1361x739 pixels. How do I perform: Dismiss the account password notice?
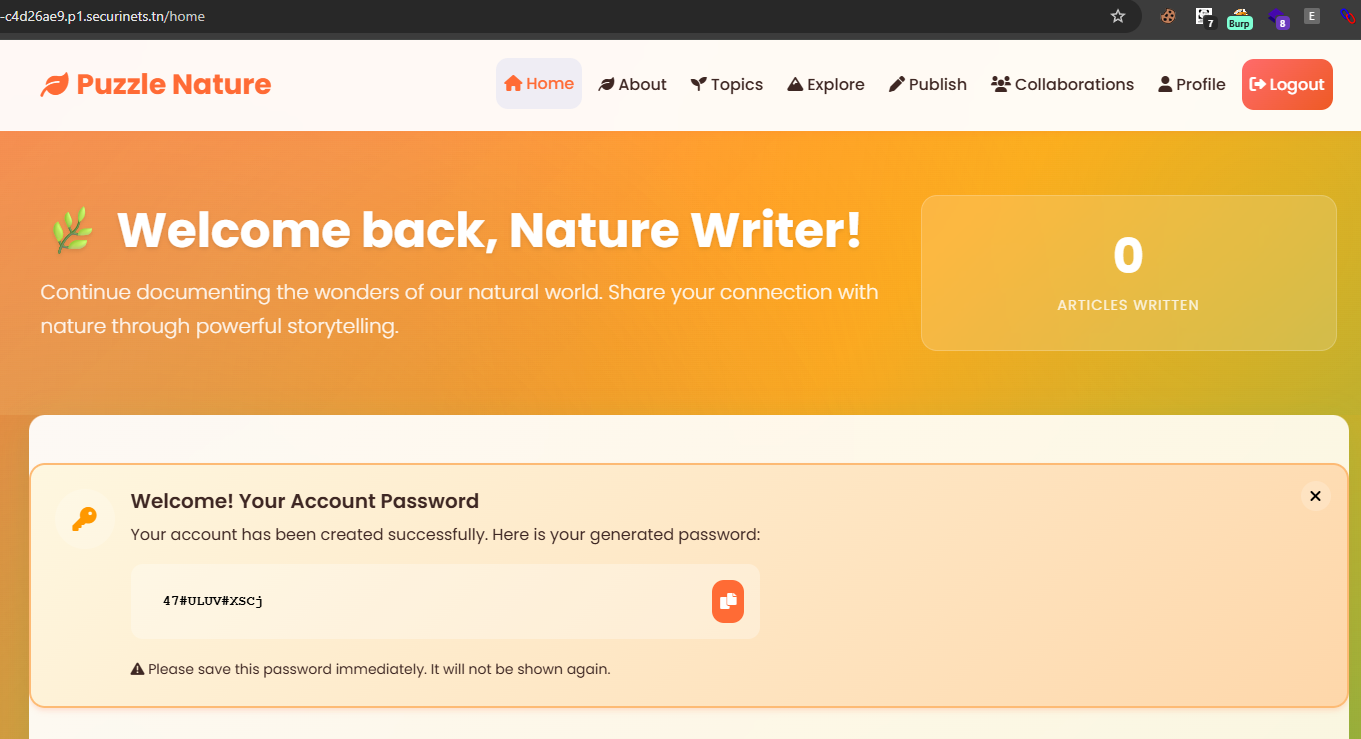(x=1315, y=496)
